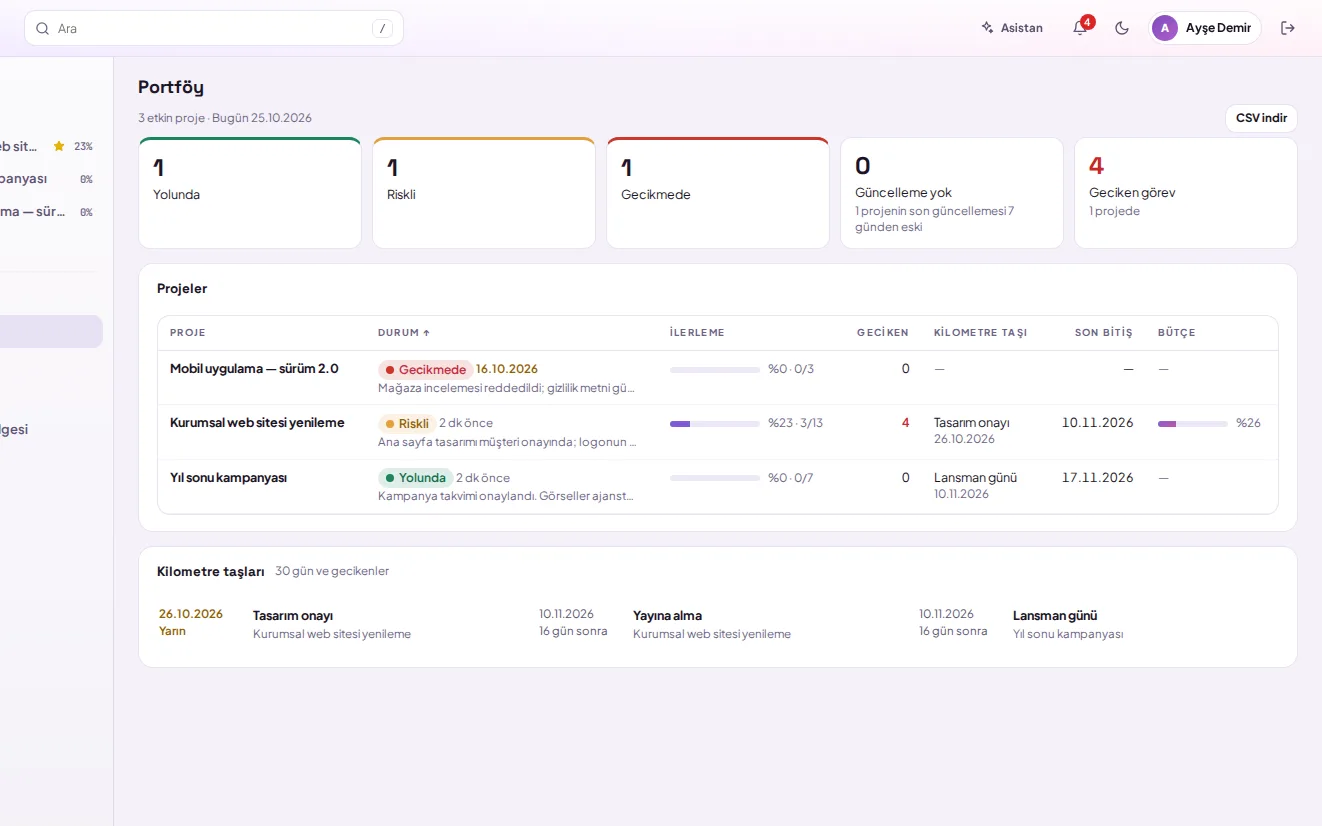Click Ayşe Demir avatar circle
The width and height of the screenshot is (1322, 826).
click(x=1165, y=28)
